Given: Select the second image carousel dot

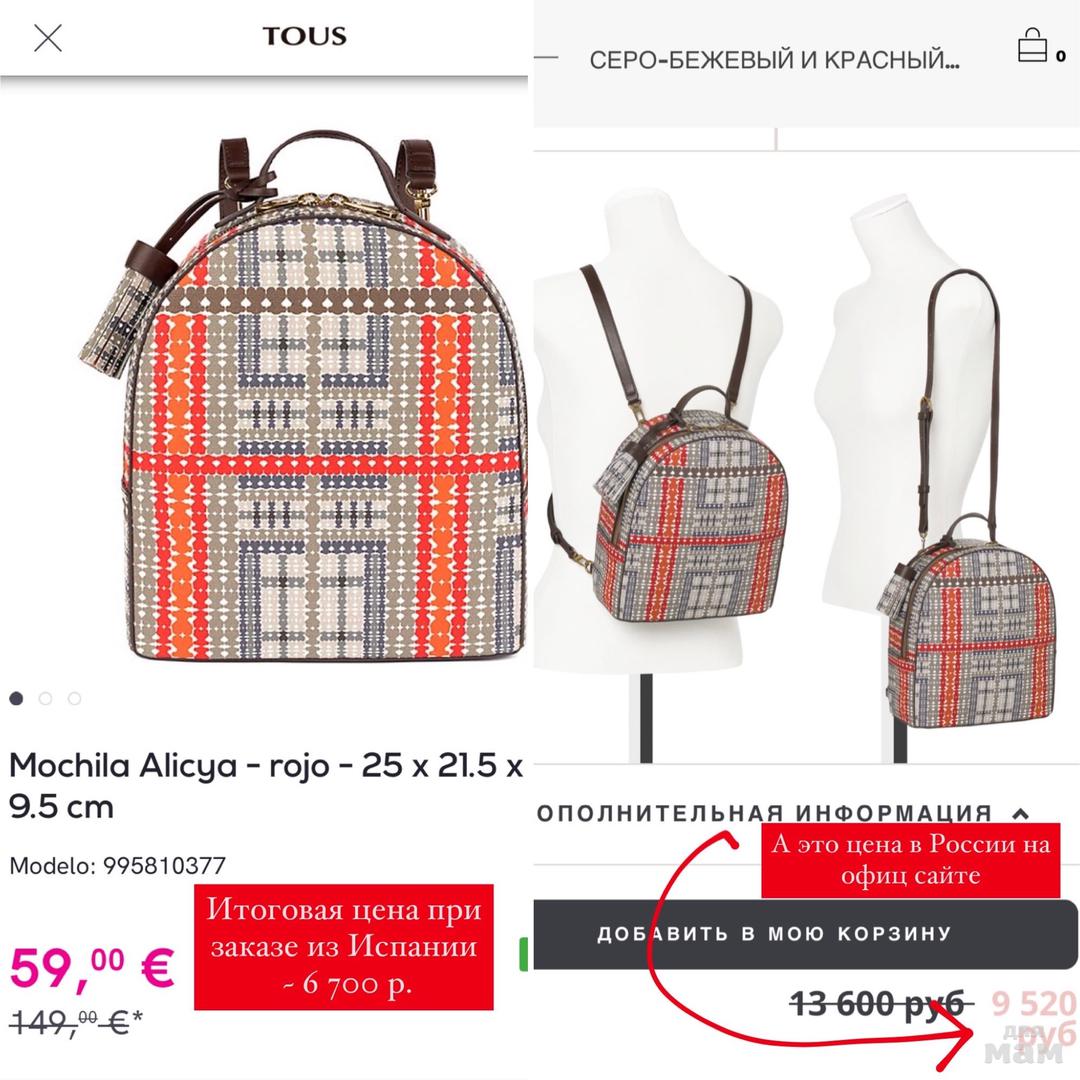Looking at the screenshot, I should pos(45,698).
